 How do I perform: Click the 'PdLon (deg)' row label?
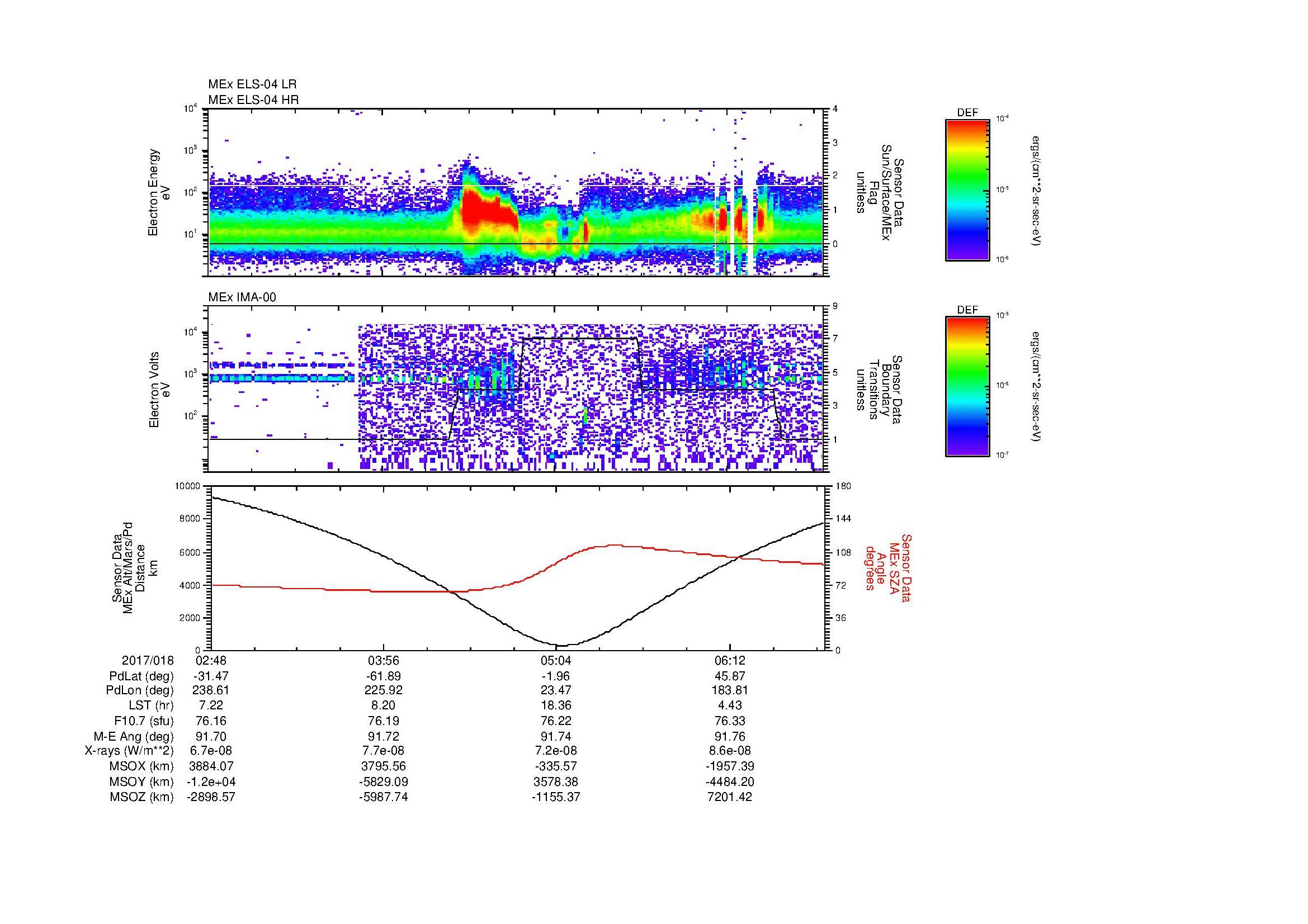pyautogui.click(x=140, y=690)
